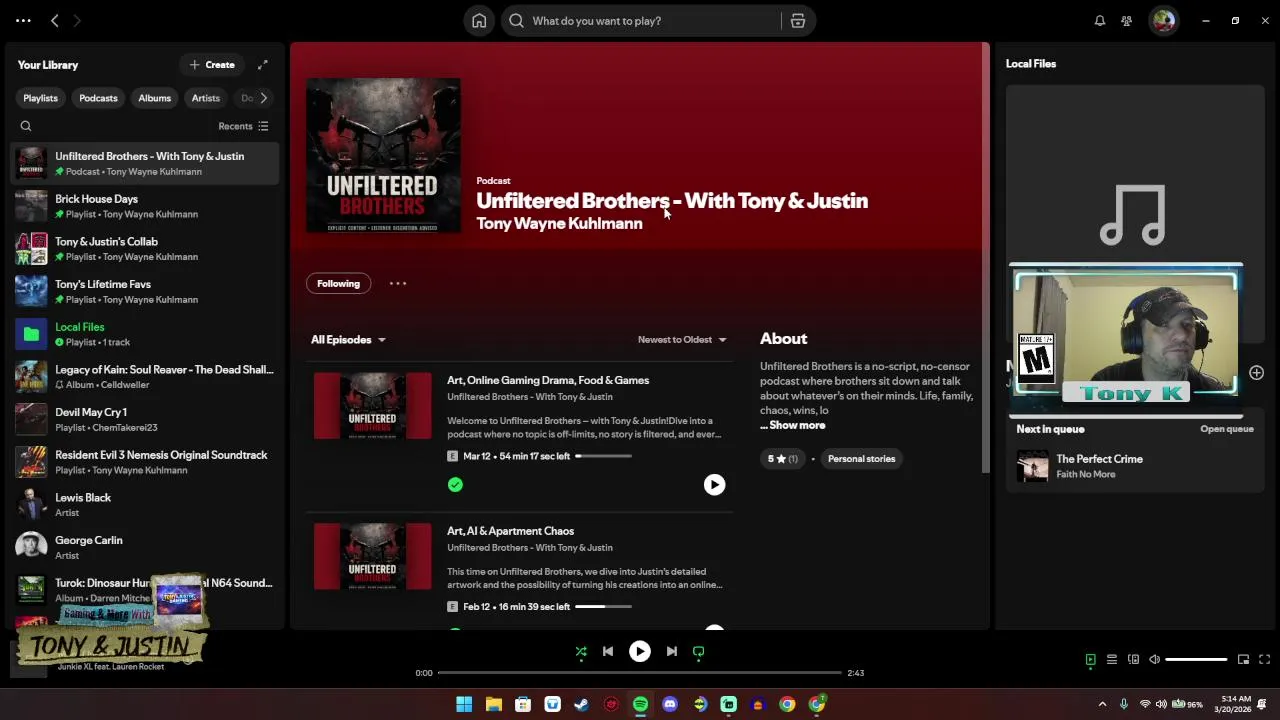
Task: Toggle the saved checkmark on first episode
Action: point(455,485)
